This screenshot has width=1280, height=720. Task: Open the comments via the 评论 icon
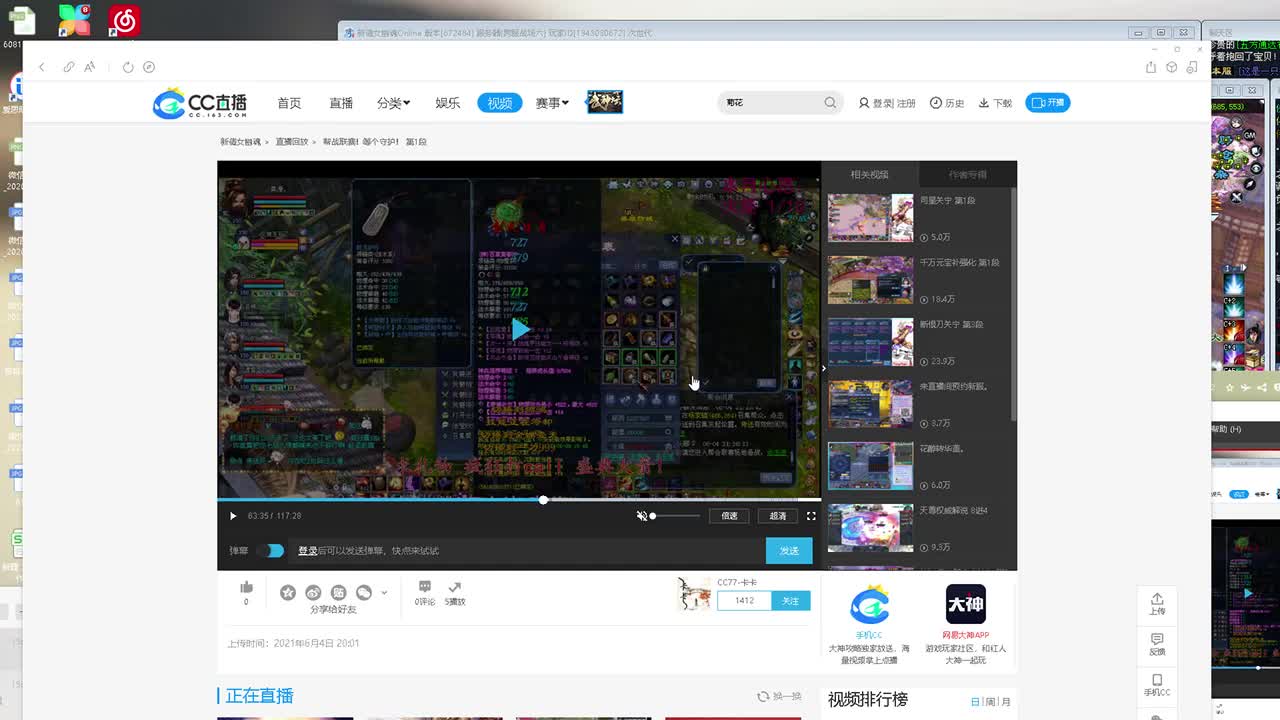[x=424, y=587]
